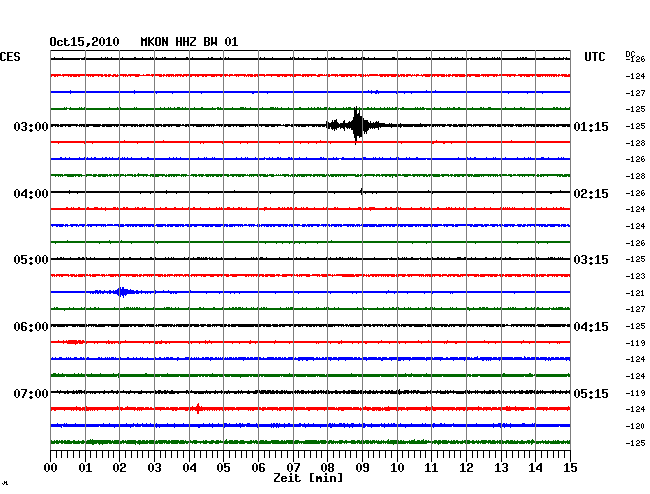650x494 pixels.
Task: Click the date label Oct15,2010
Action: point(85,42)
